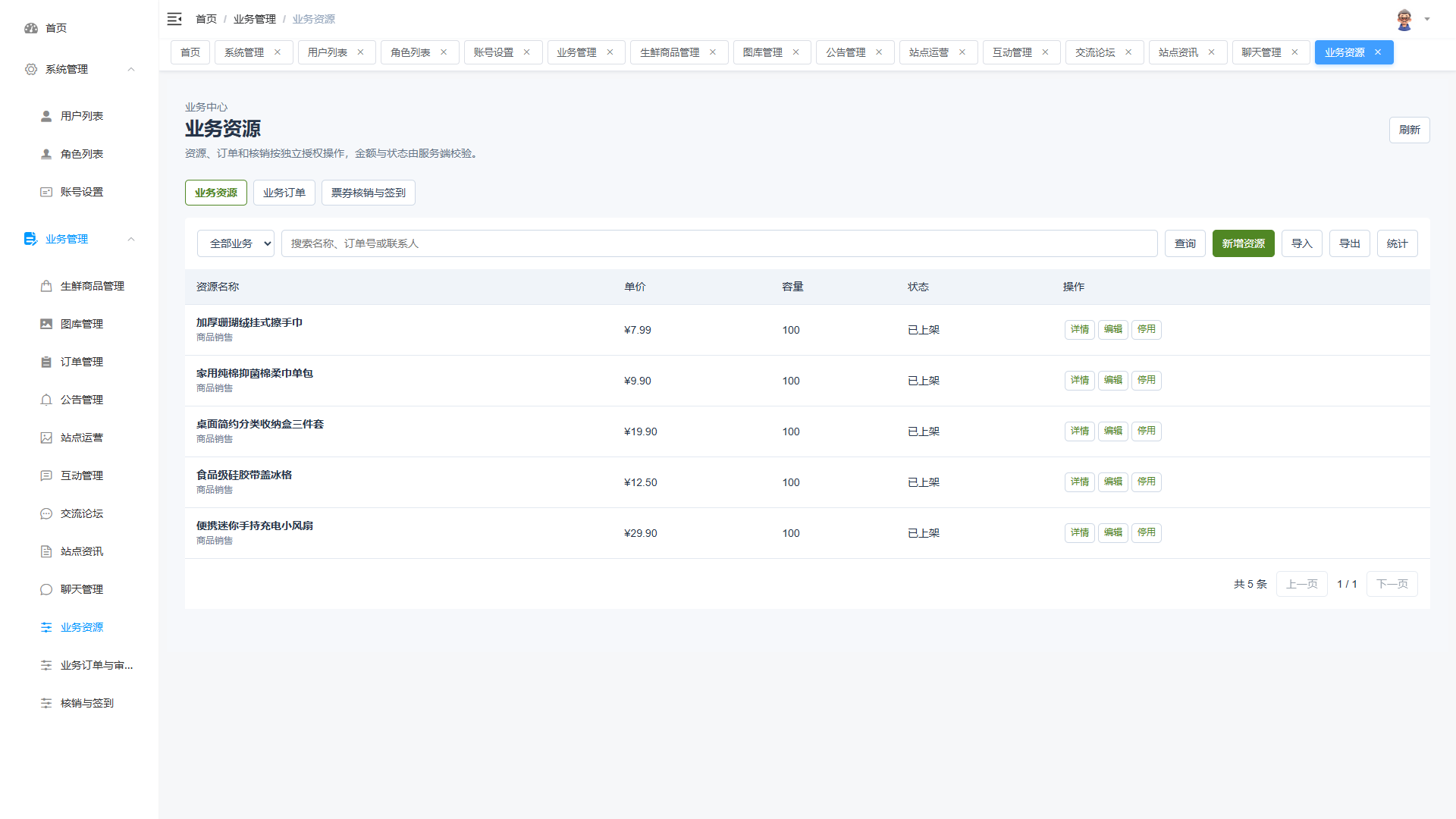The image size is (1456, 819).
Task: Click the sliders icon for 业务订单与审核
Action: coord(46,665)
